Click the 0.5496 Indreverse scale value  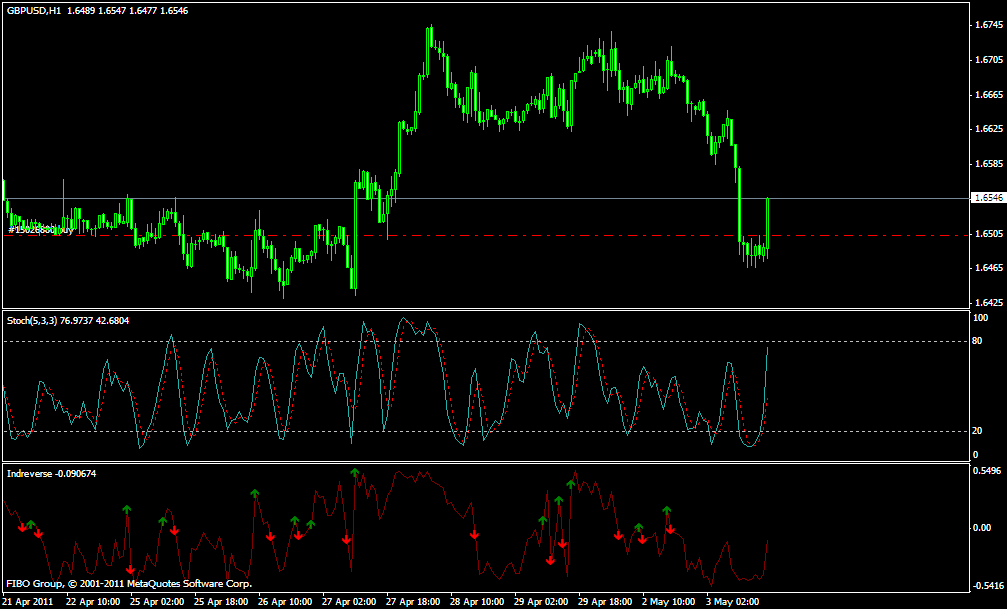987,471
